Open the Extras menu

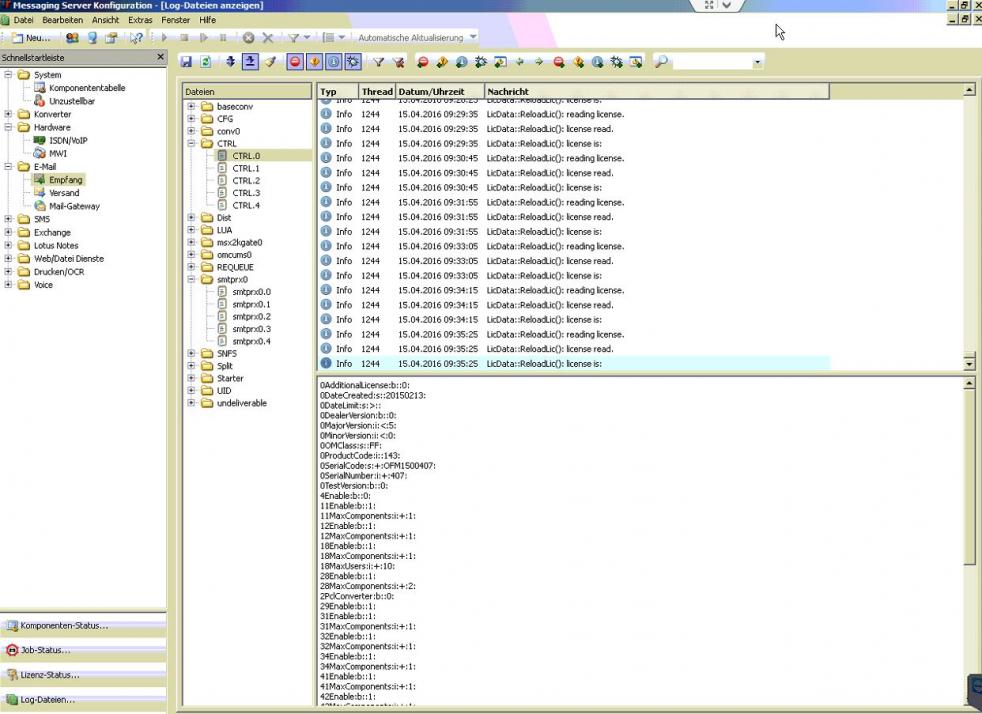click(140, 20)
